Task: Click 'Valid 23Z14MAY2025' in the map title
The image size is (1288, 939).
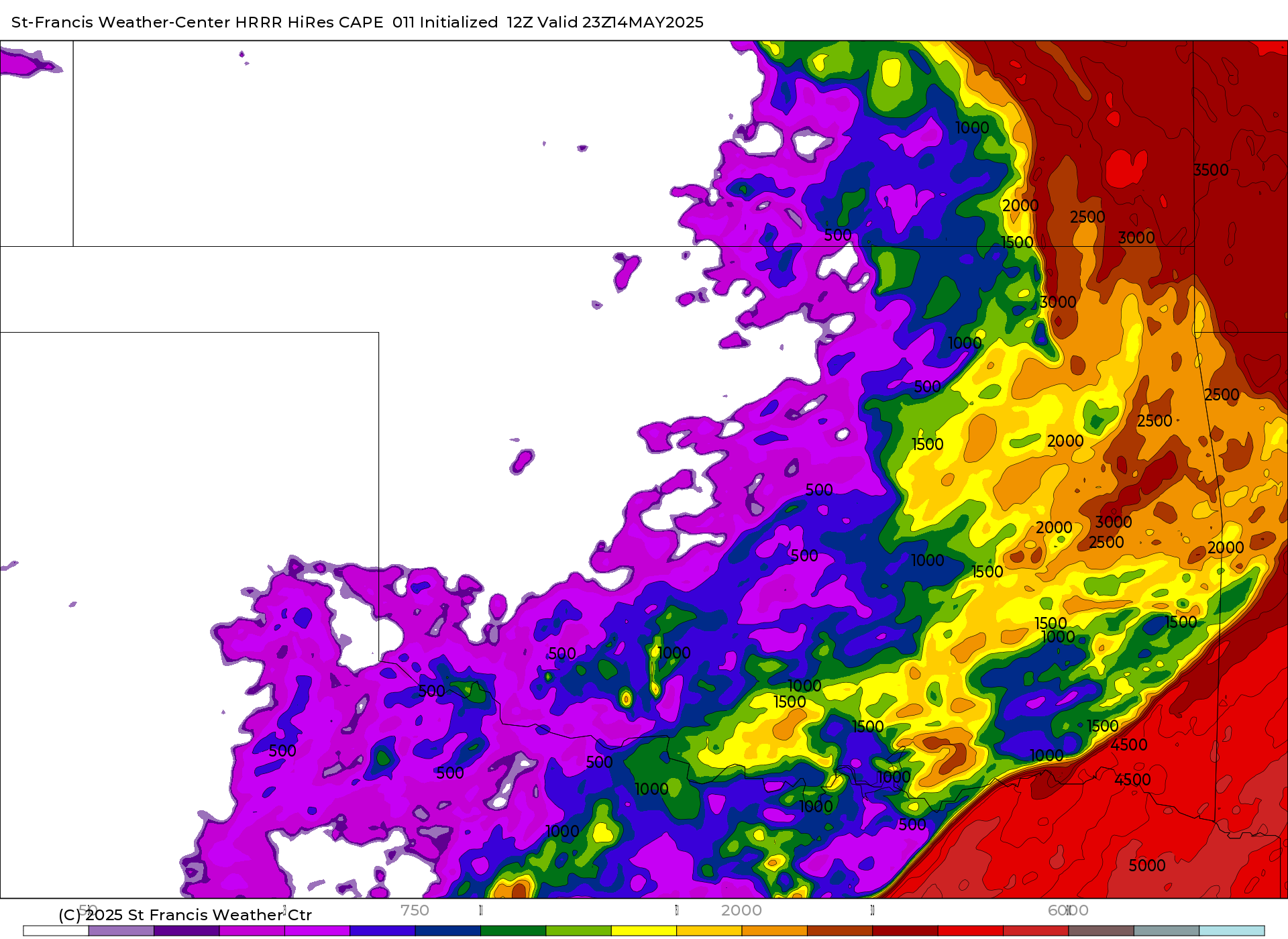Action: click(621, 22)
